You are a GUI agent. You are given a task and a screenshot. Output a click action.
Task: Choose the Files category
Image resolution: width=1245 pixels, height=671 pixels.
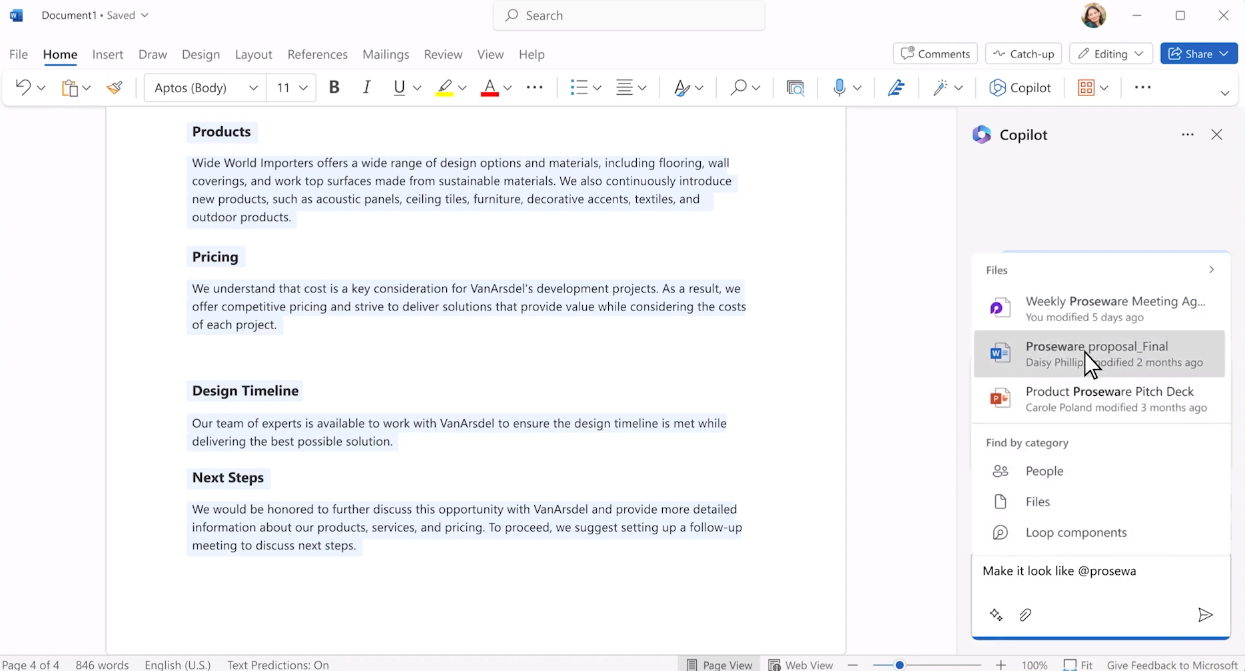click(1100, 502)
